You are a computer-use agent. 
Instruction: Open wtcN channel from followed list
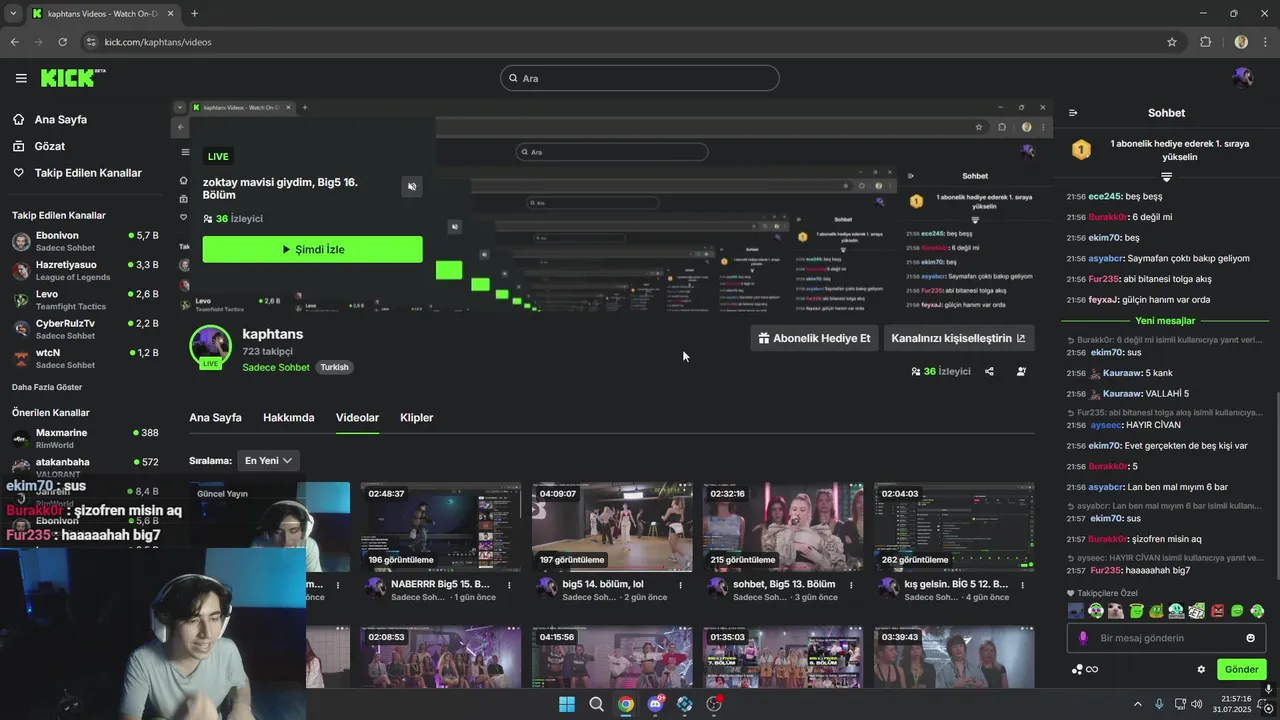(x=85, y=358)
